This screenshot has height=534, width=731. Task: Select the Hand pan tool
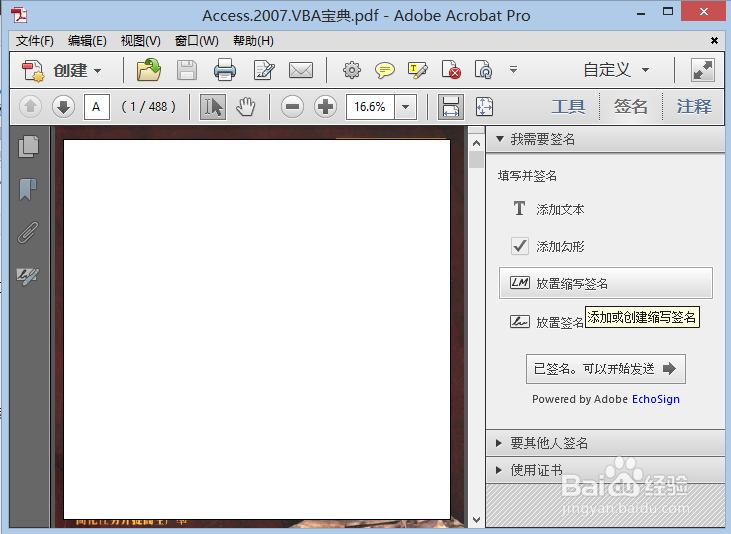(x=246, y=107)
